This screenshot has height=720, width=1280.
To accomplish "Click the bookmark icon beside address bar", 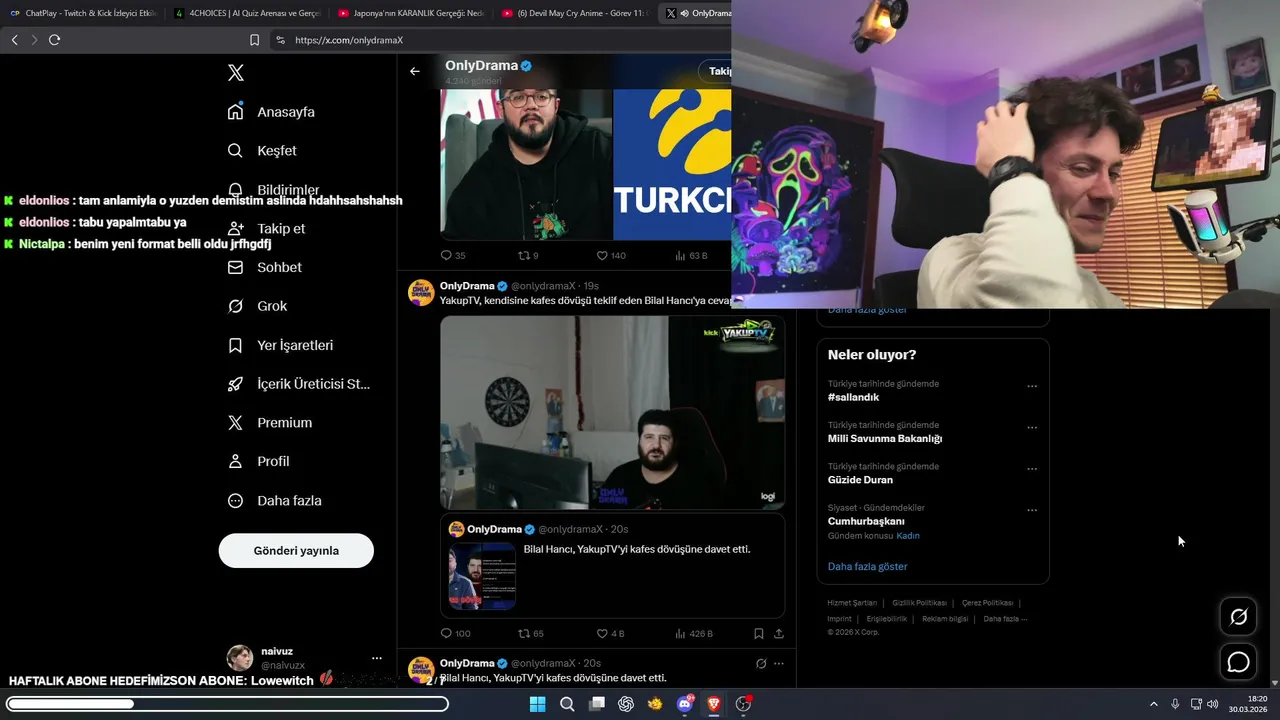I will coord(254,40).
